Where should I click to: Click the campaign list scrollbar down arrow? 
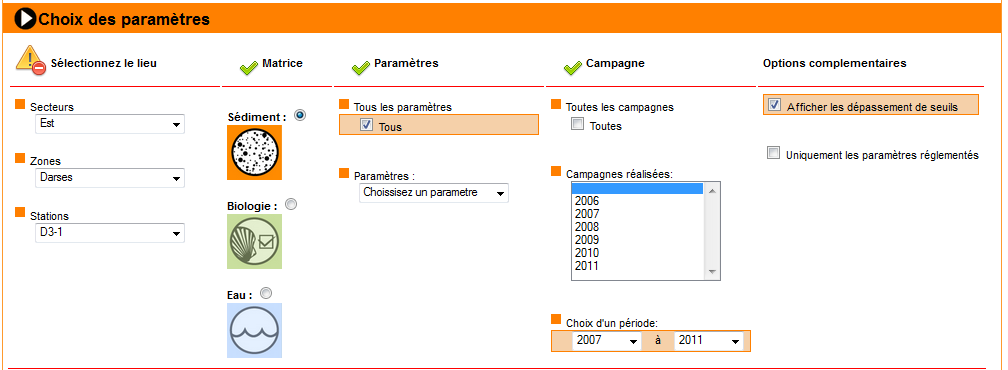click(x=712, y=272)
